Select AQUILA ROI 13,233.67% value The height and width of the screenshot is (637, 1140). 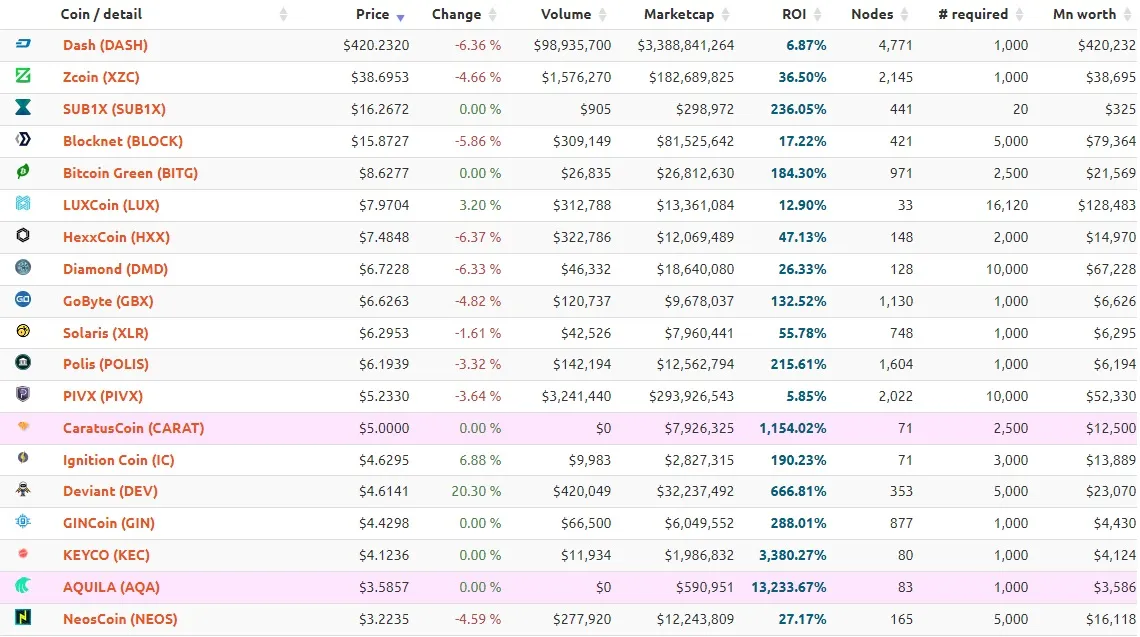[x=789, y=588]
